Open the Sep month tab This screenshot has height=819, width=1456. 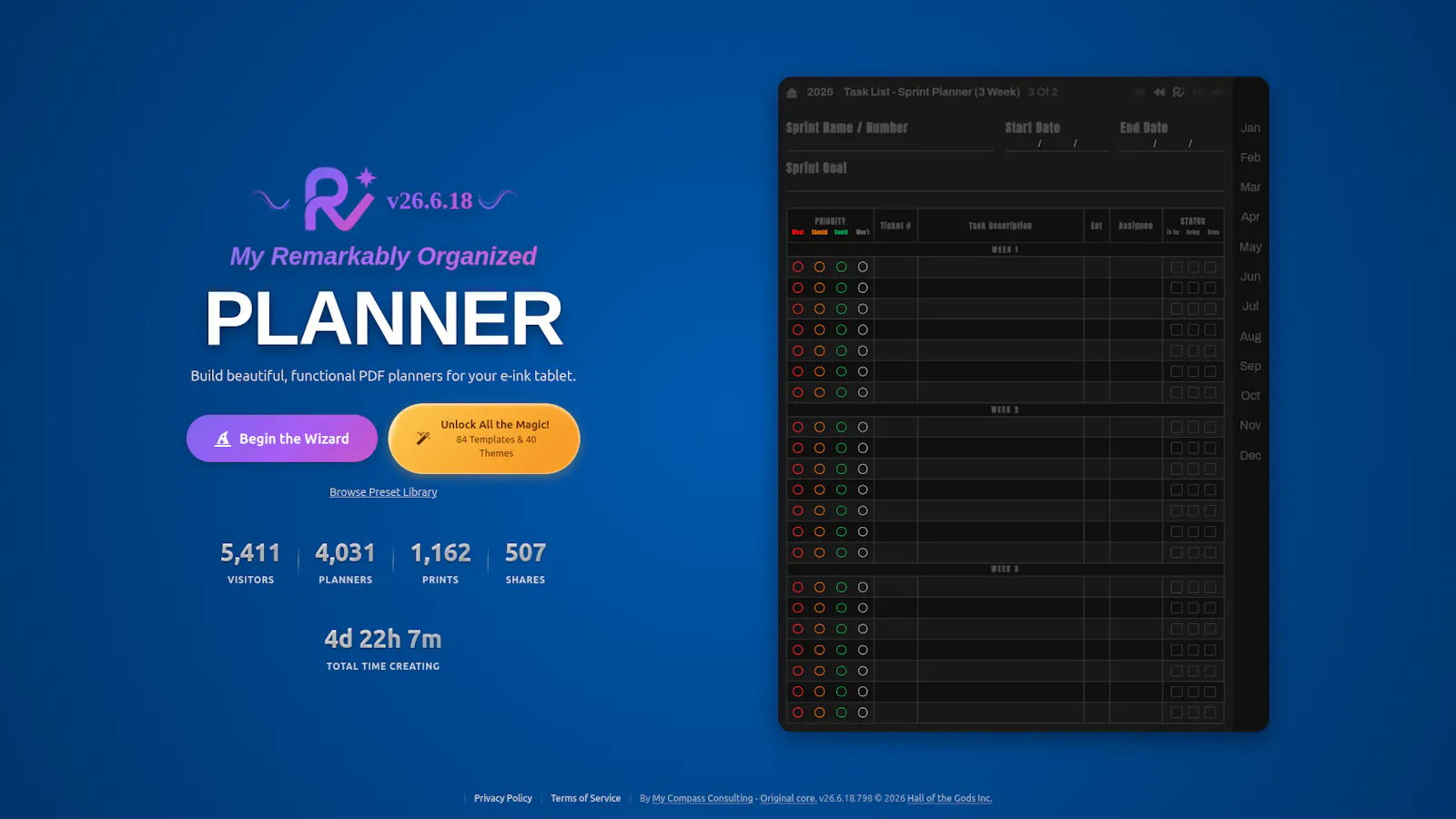coord(1250,366)
